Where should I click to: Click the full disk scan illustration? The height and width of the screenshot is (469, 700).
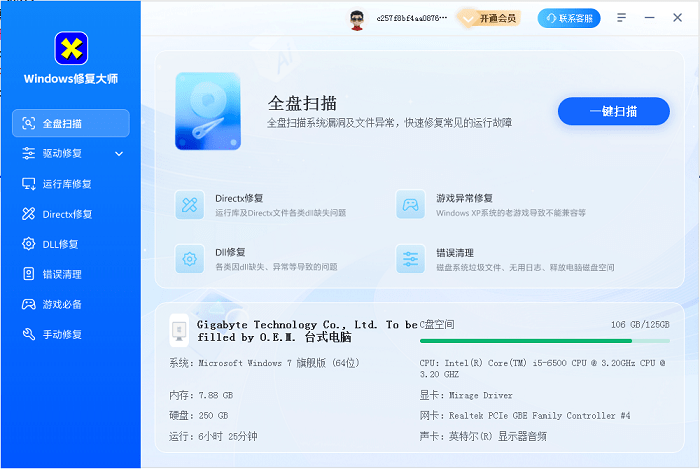click(208, 110)
